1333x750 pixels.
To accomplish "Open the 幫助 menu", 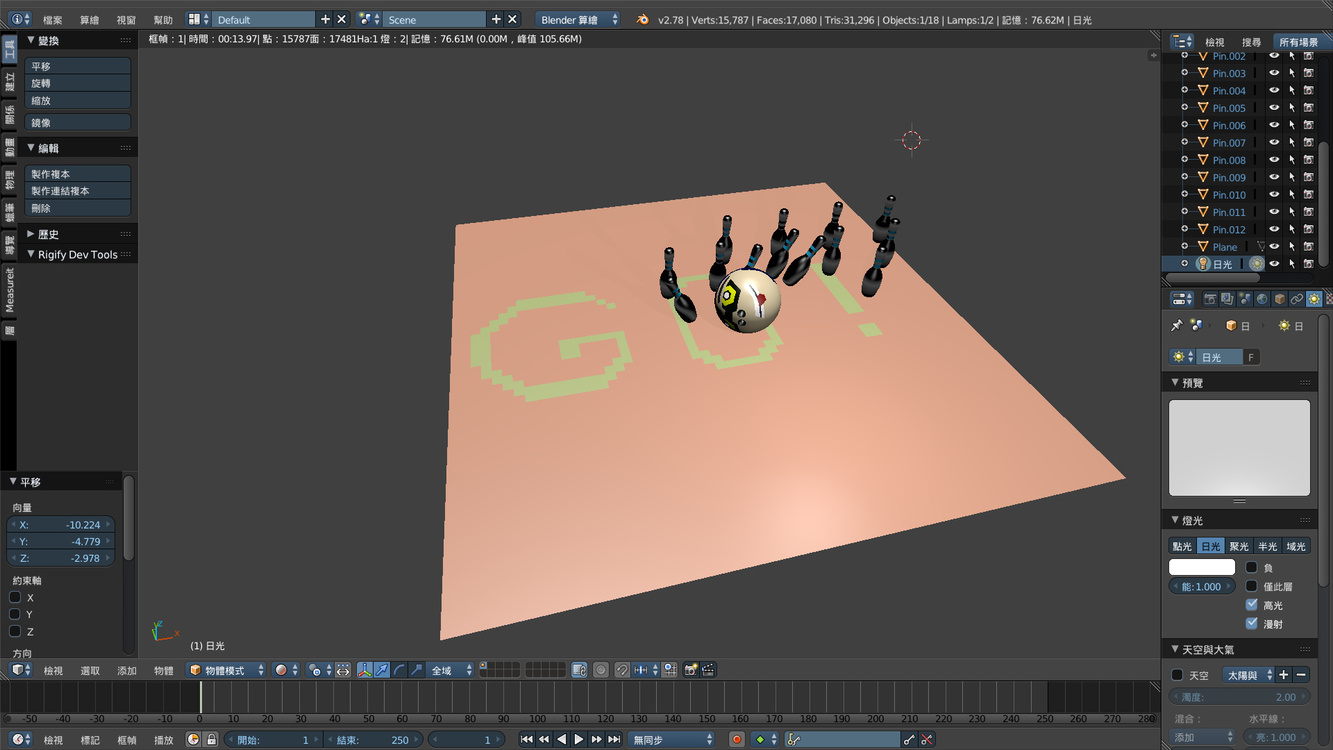I will click(163, 20).
